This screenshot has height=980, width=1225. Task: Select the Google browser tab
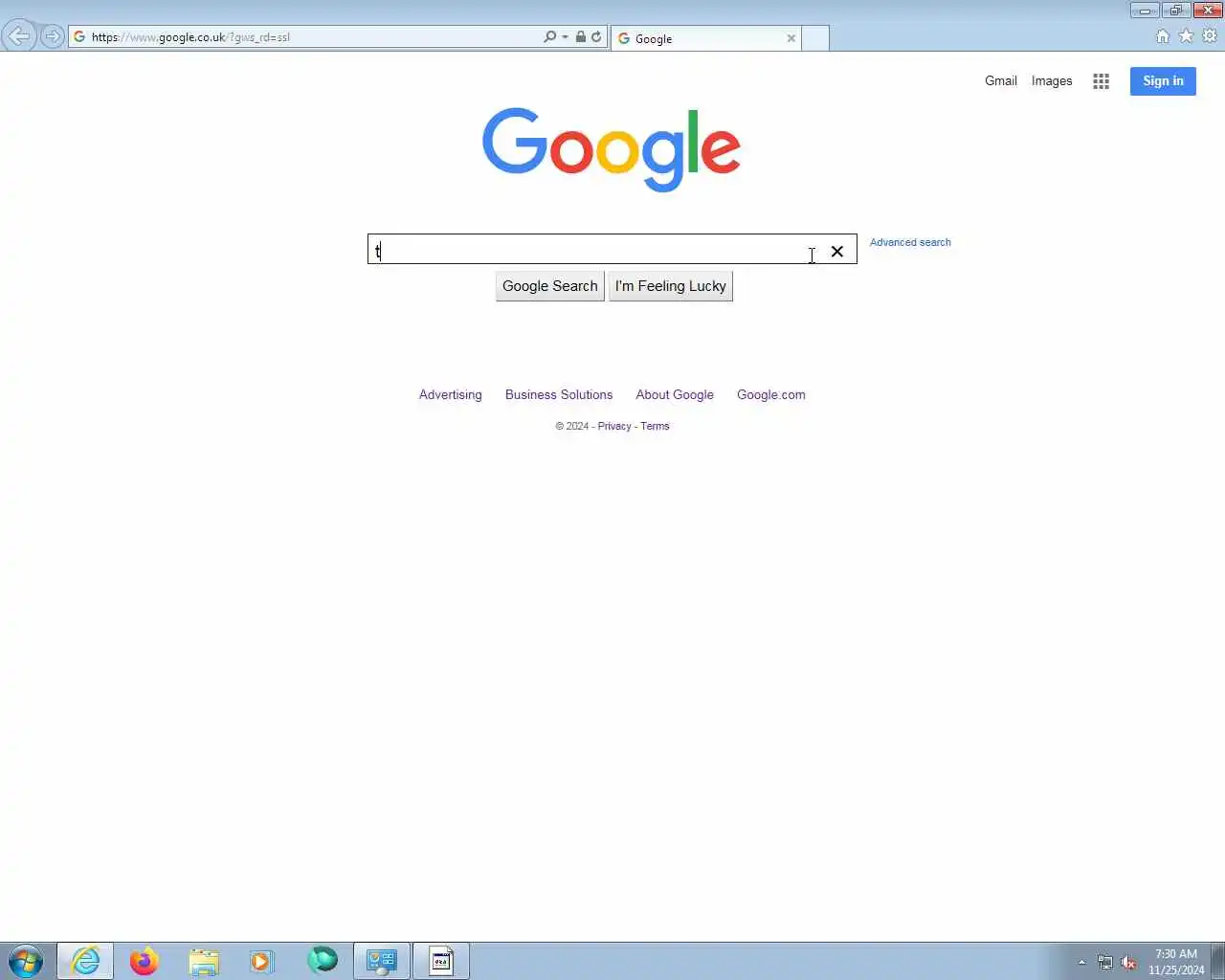coord(705,38)
